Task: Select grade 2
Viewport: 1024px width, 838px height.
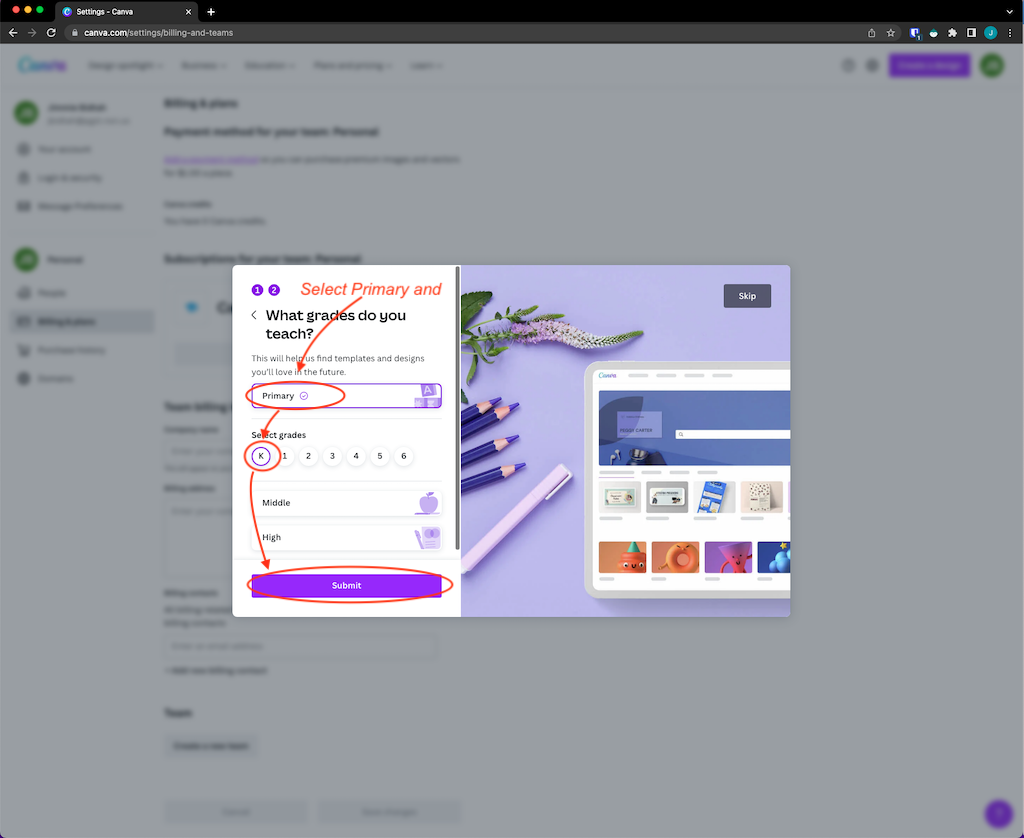Action: (x=308, y=456)
